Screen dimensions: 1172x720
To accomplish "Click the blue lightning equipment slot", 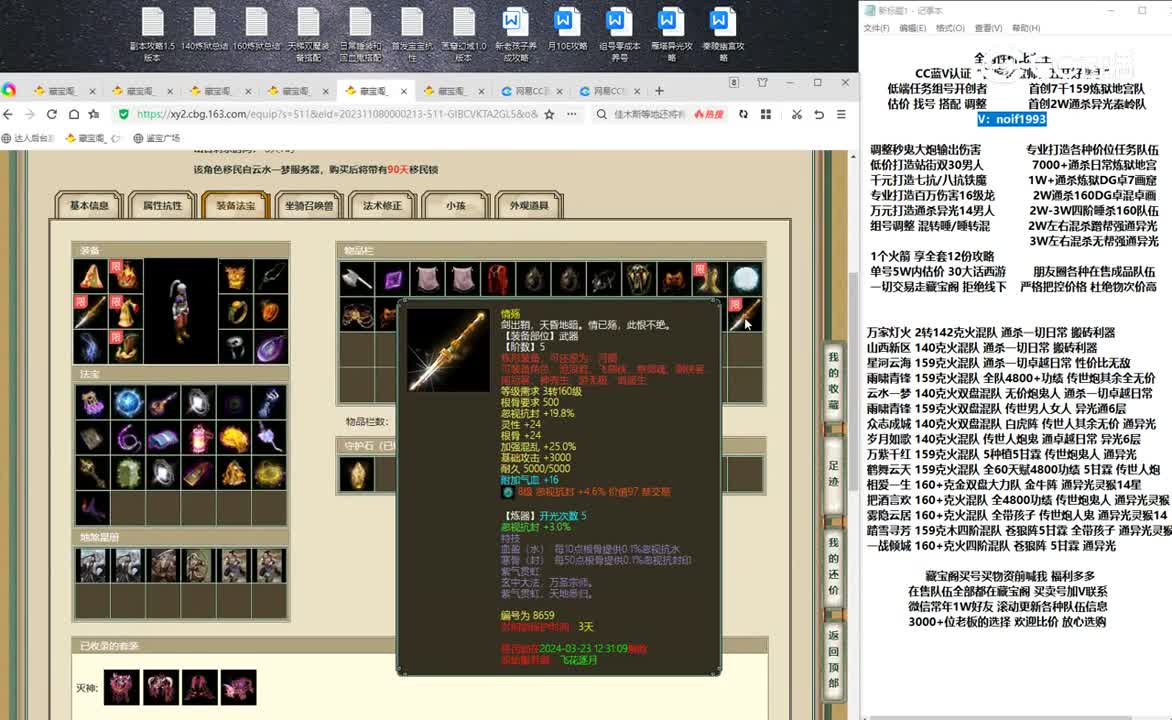I will click(91, 346).
